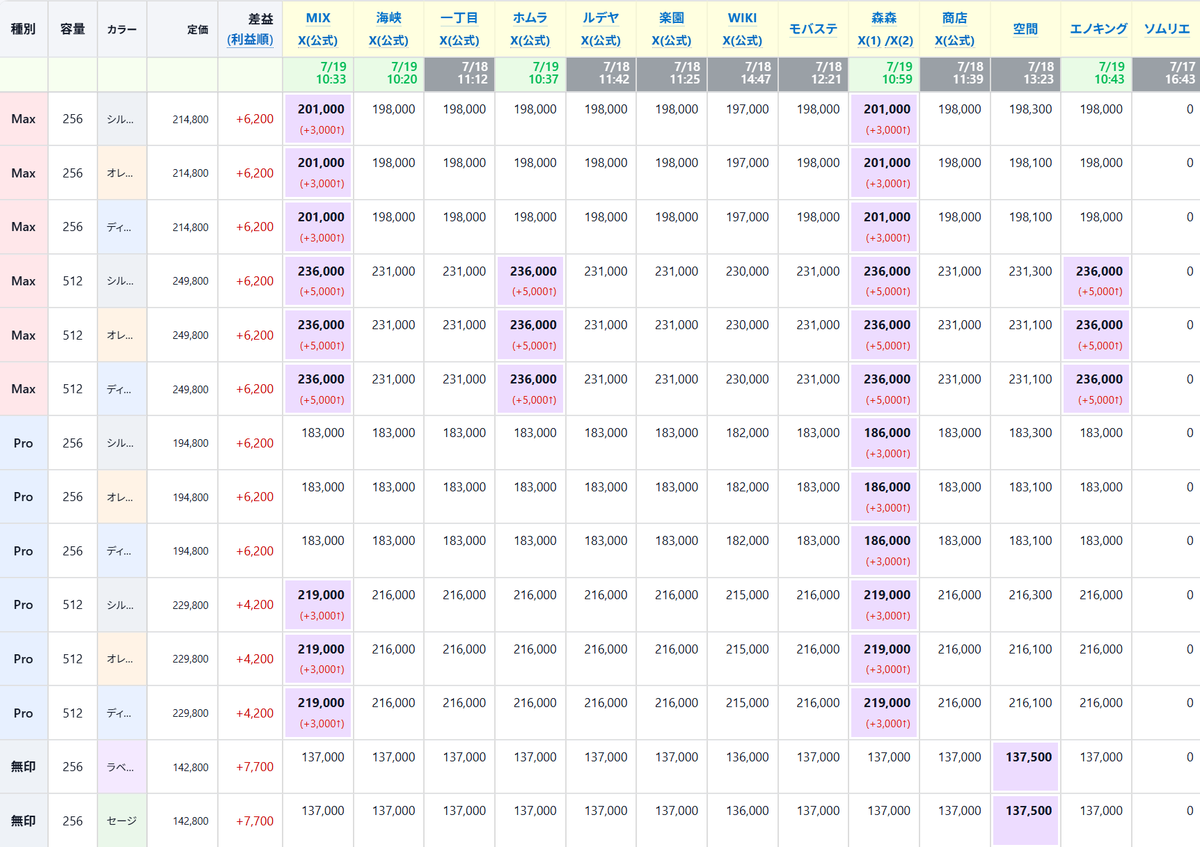Open the X(公式) link under 一丁目
The width and height of the screenshot is (1200, 847).
(460, 41)
